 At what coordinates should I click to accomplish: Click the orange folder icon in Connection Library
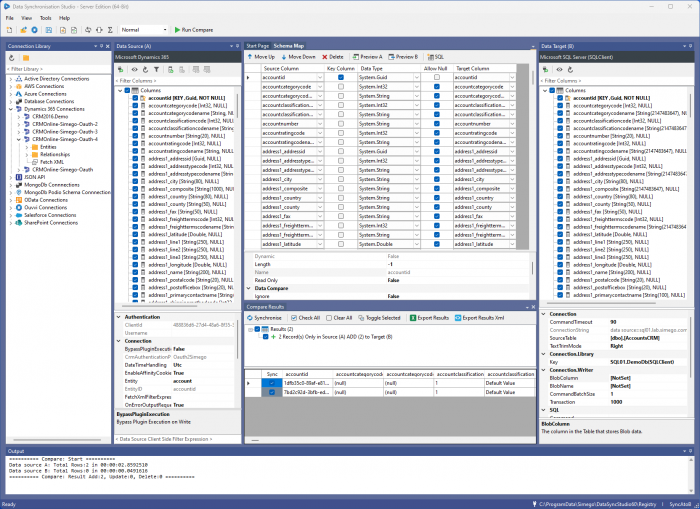click(26, 58)
